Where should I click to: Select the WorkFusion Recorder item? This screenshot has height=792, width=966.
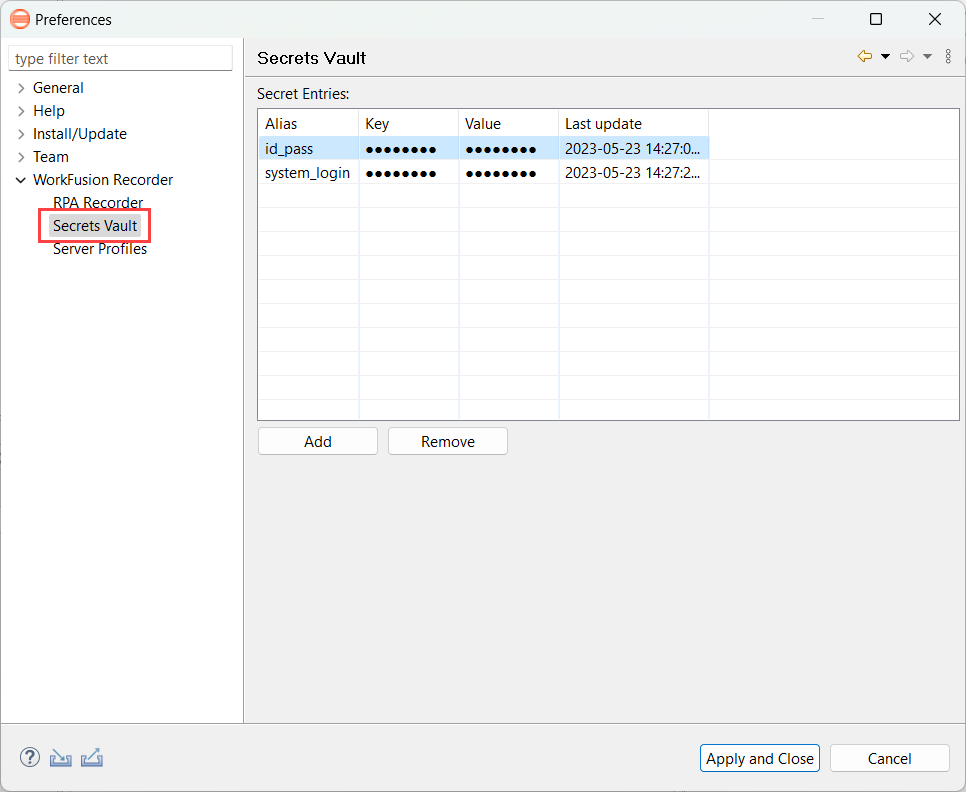(103, 180)
